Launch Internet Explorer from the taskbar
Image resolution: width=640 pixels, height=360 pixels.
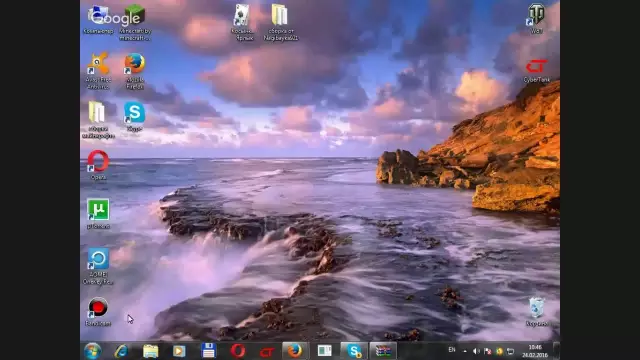(121, 351)
